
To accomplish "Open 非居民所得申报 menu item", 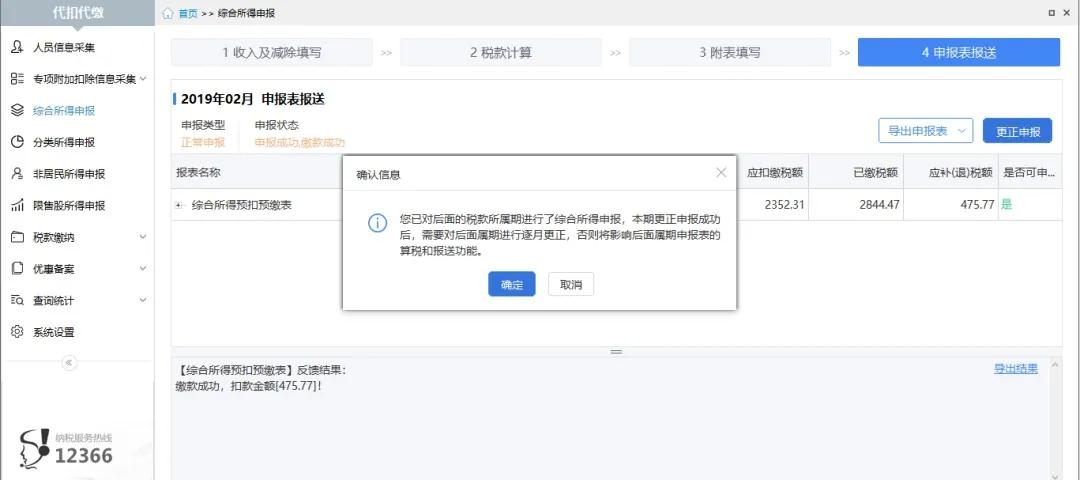I will point(69,174).
